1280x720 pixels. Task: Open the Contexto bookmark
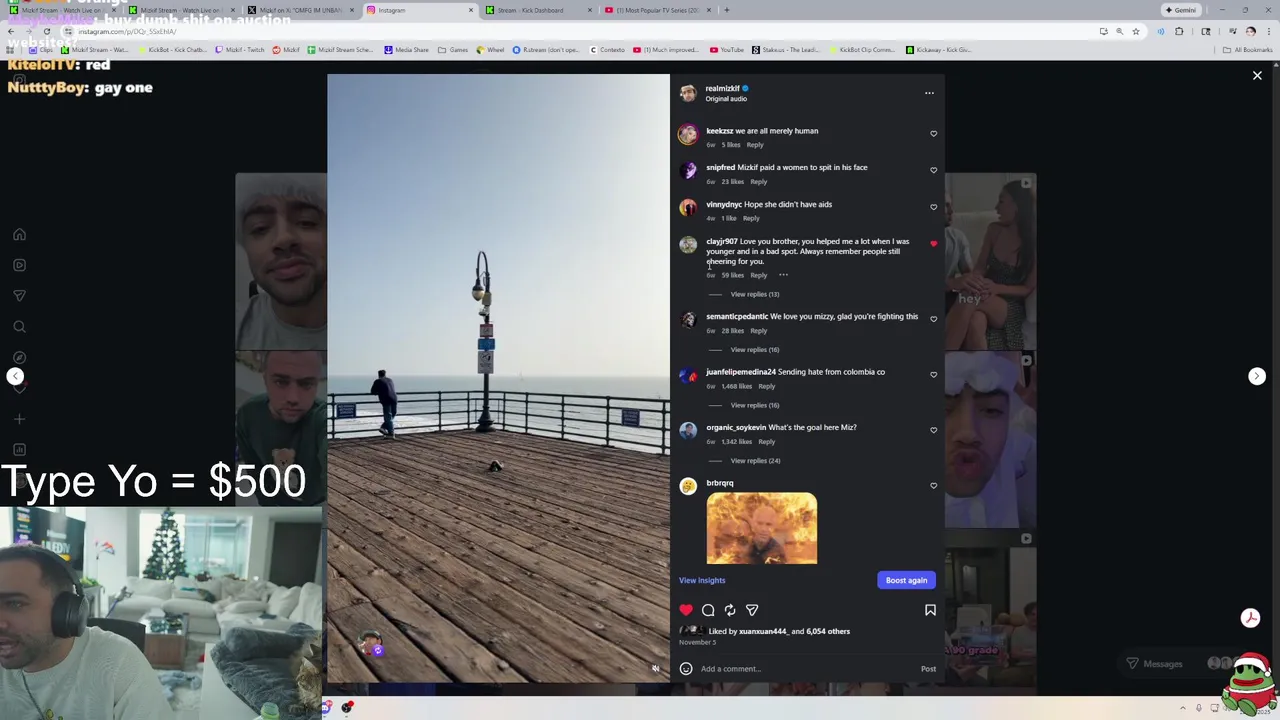tap(607, 49)
